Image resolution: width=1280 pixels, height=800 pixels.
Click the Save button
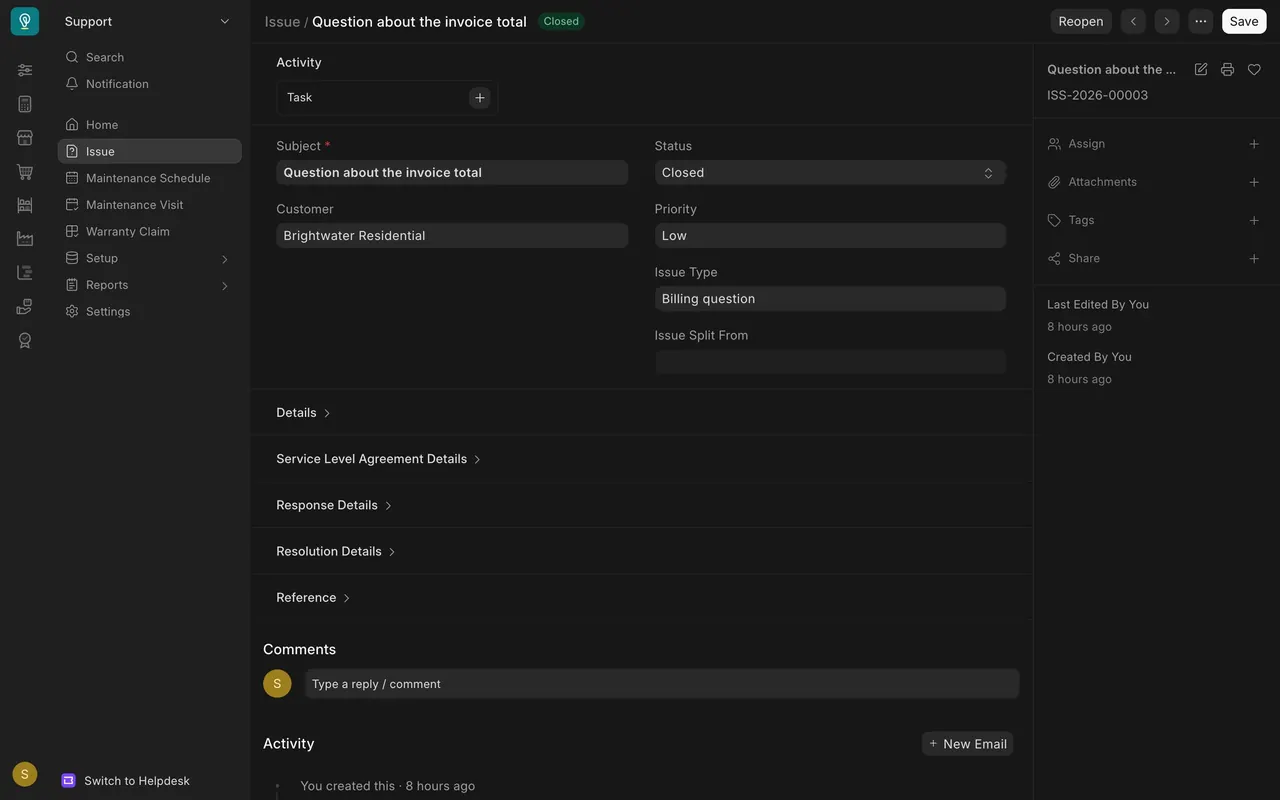1244,21
